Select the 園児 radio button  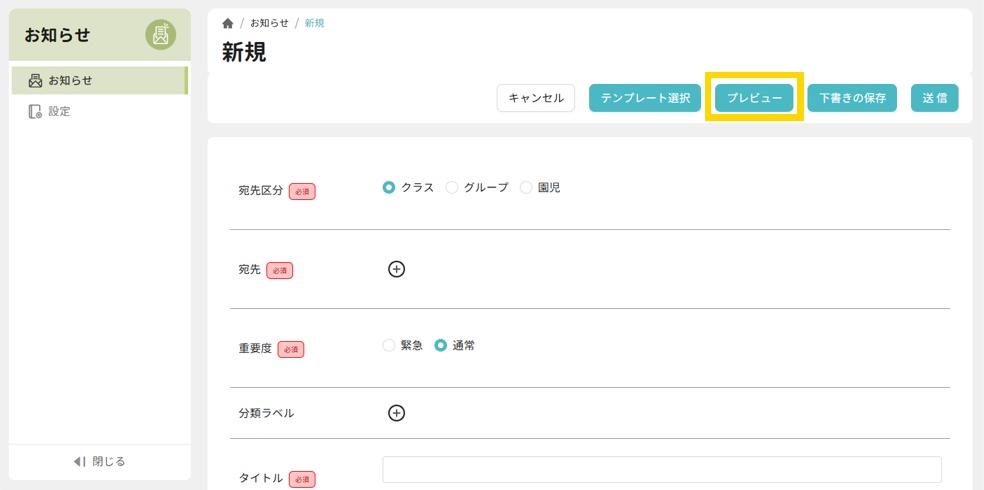coord(526,187)
